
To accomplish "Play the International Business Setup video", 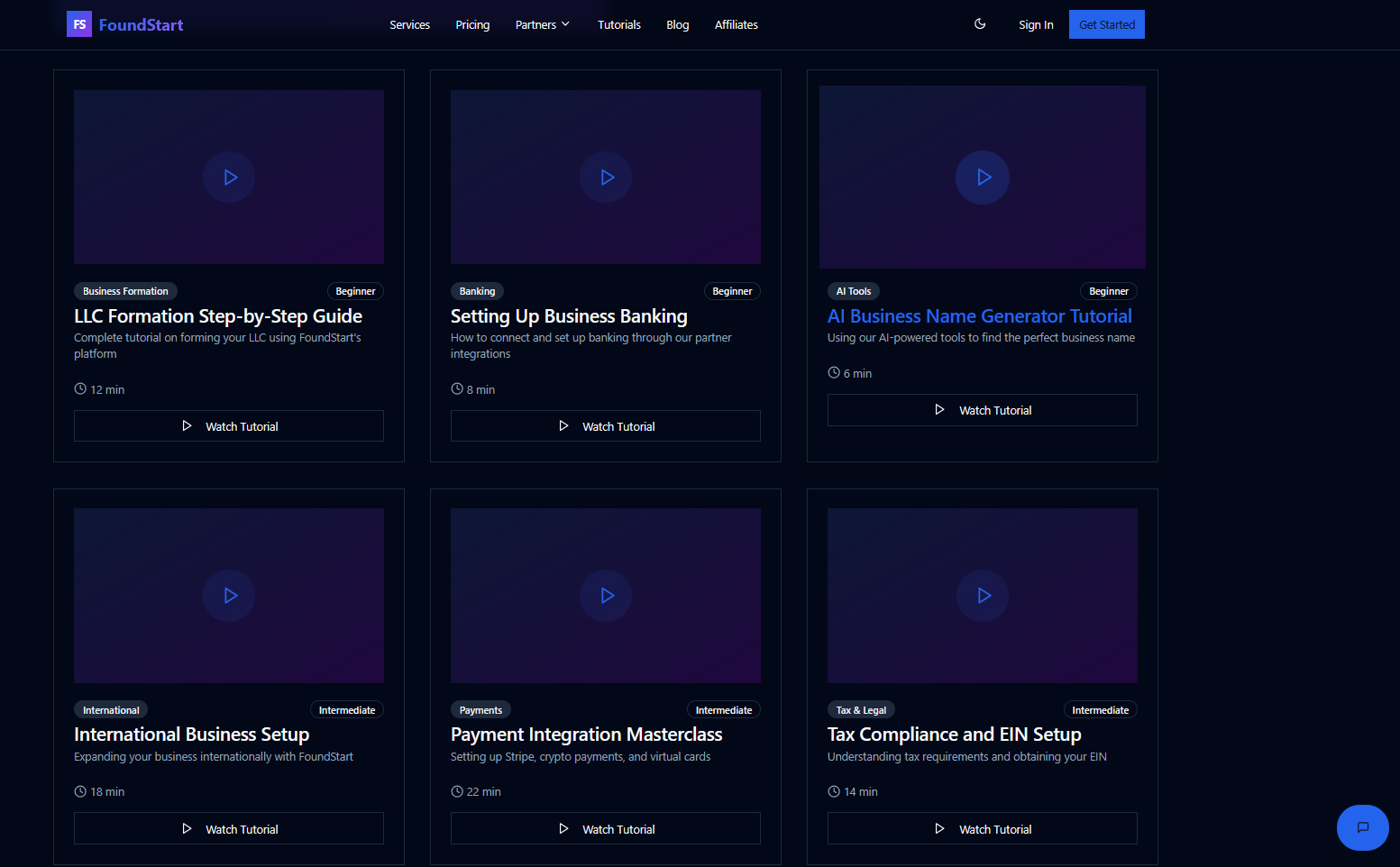I will tap(229, 596).
